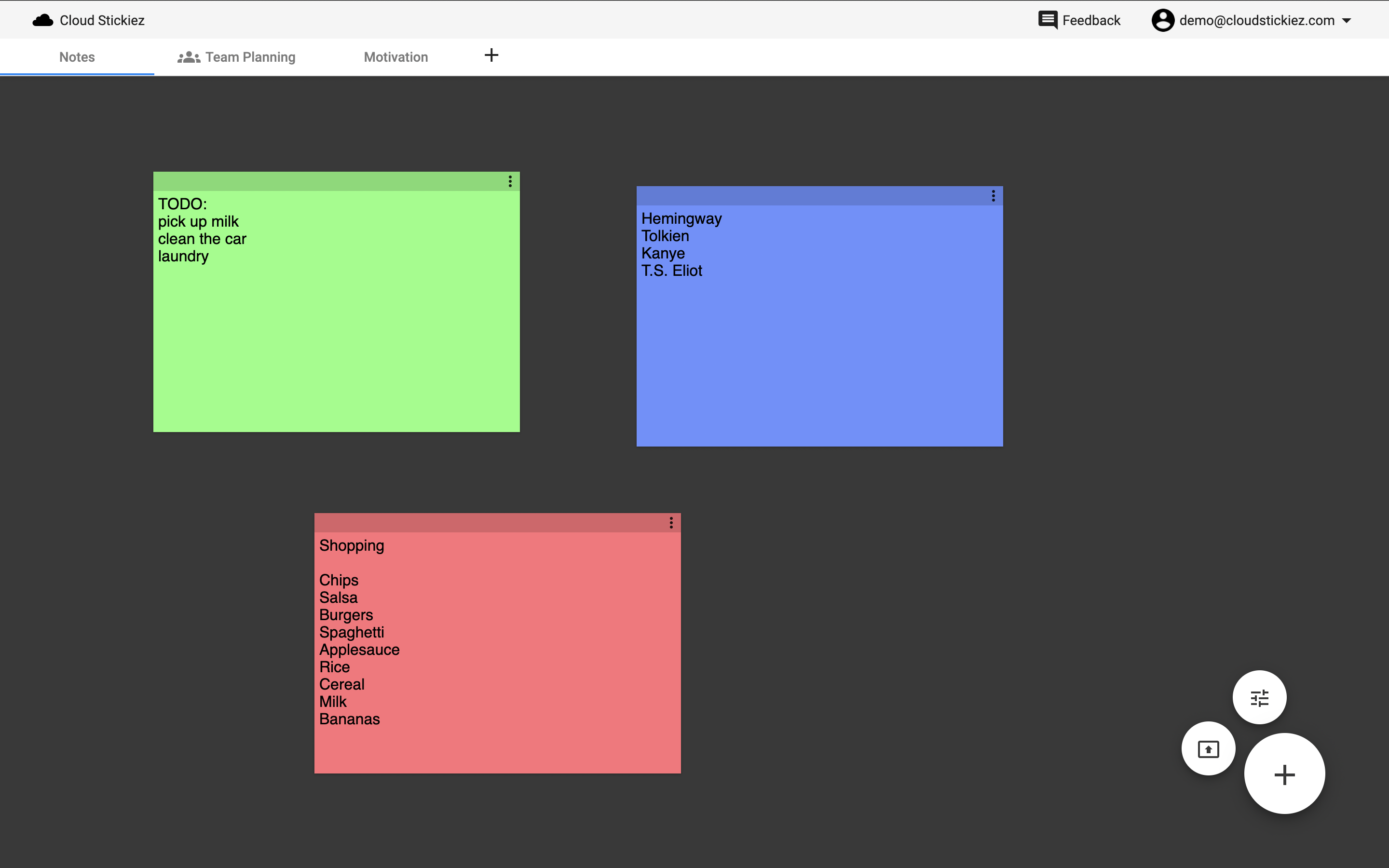Screen dimensions: 1389x868
Task: Create a new board with the plus tab
Action: point(491,55)
